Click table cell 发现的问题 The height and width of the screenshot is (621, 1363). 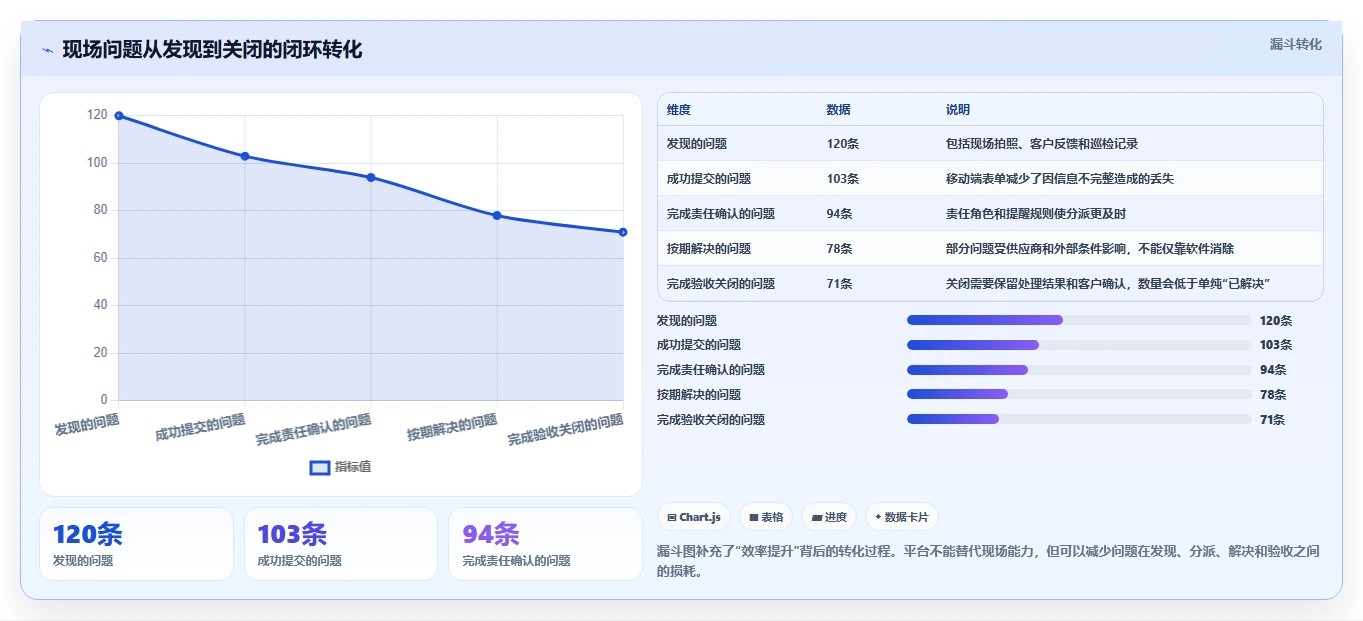pos(697,144)
